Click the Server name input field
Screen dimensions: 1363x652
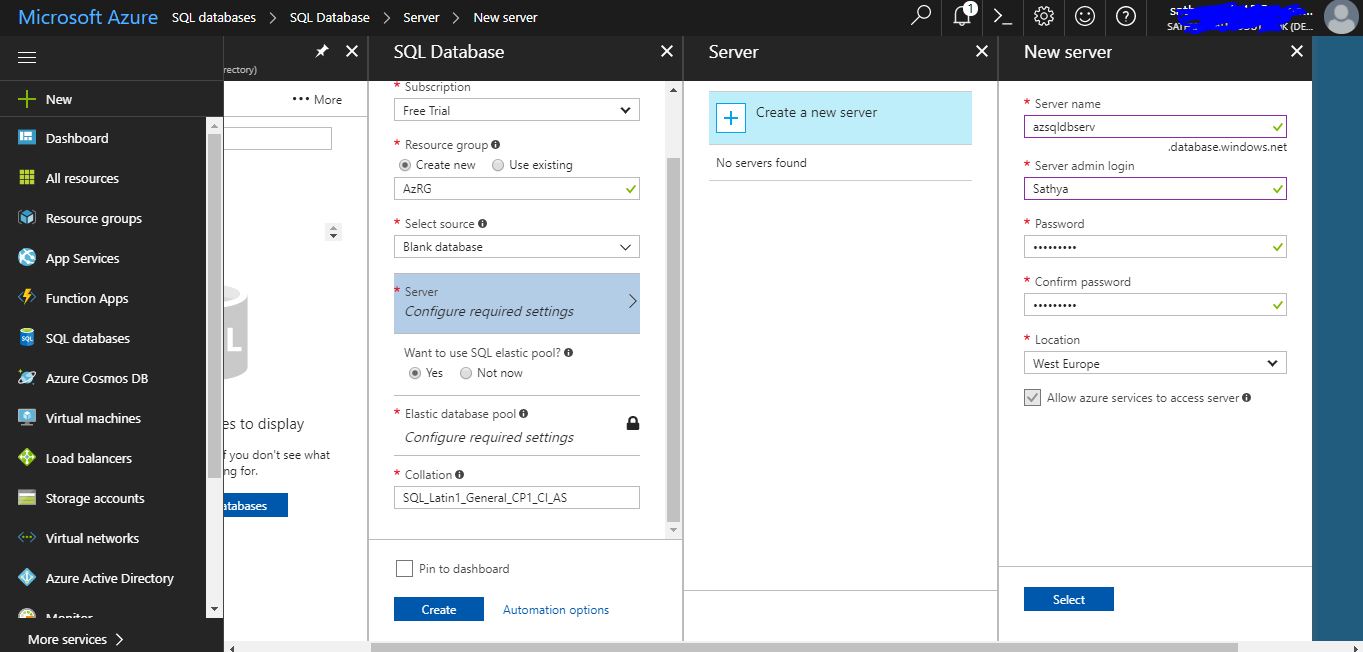[1155, 126]
